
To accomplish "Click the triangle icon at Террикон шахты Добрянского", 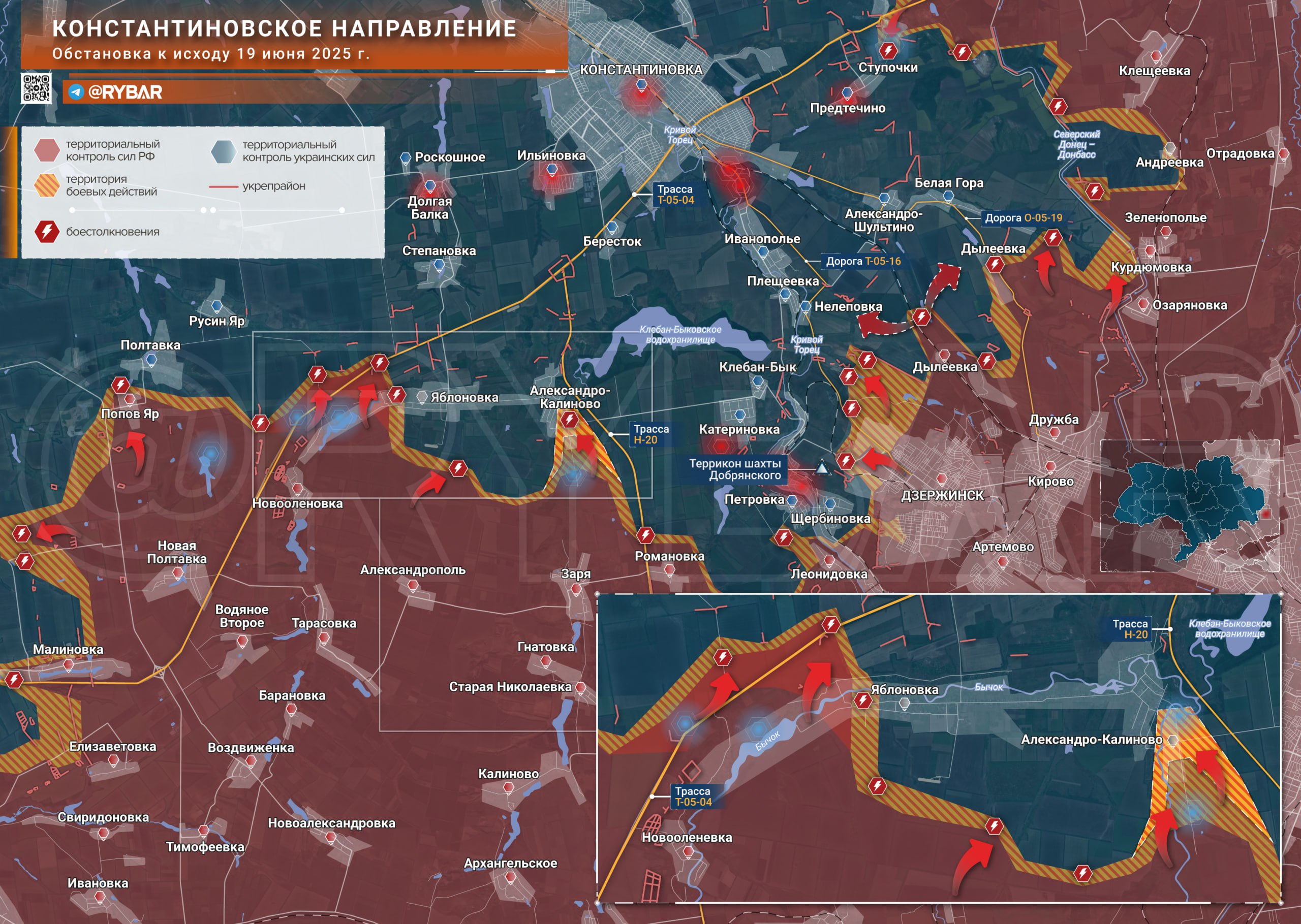I will [x=822, y=468].
